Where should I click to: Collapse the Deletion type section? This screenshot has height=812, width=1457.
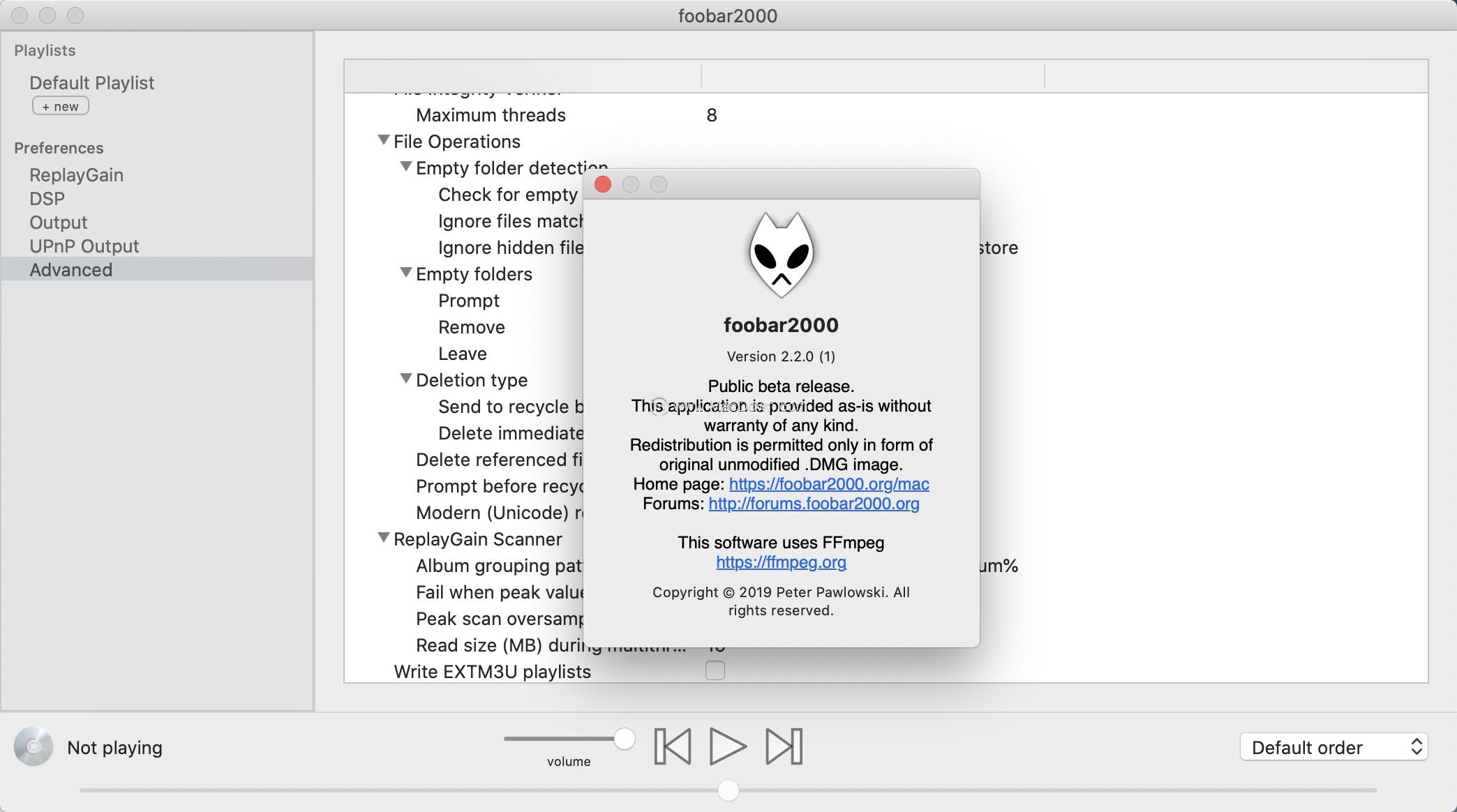(406, 377)
